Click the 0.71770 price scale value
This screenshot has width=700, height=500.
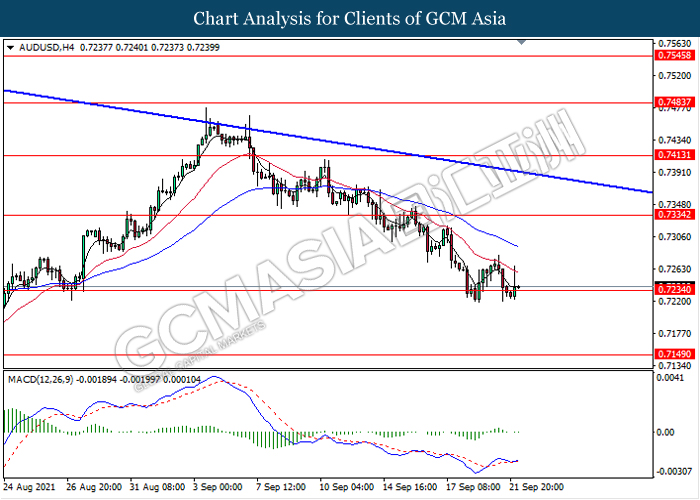tap(675, 333)
